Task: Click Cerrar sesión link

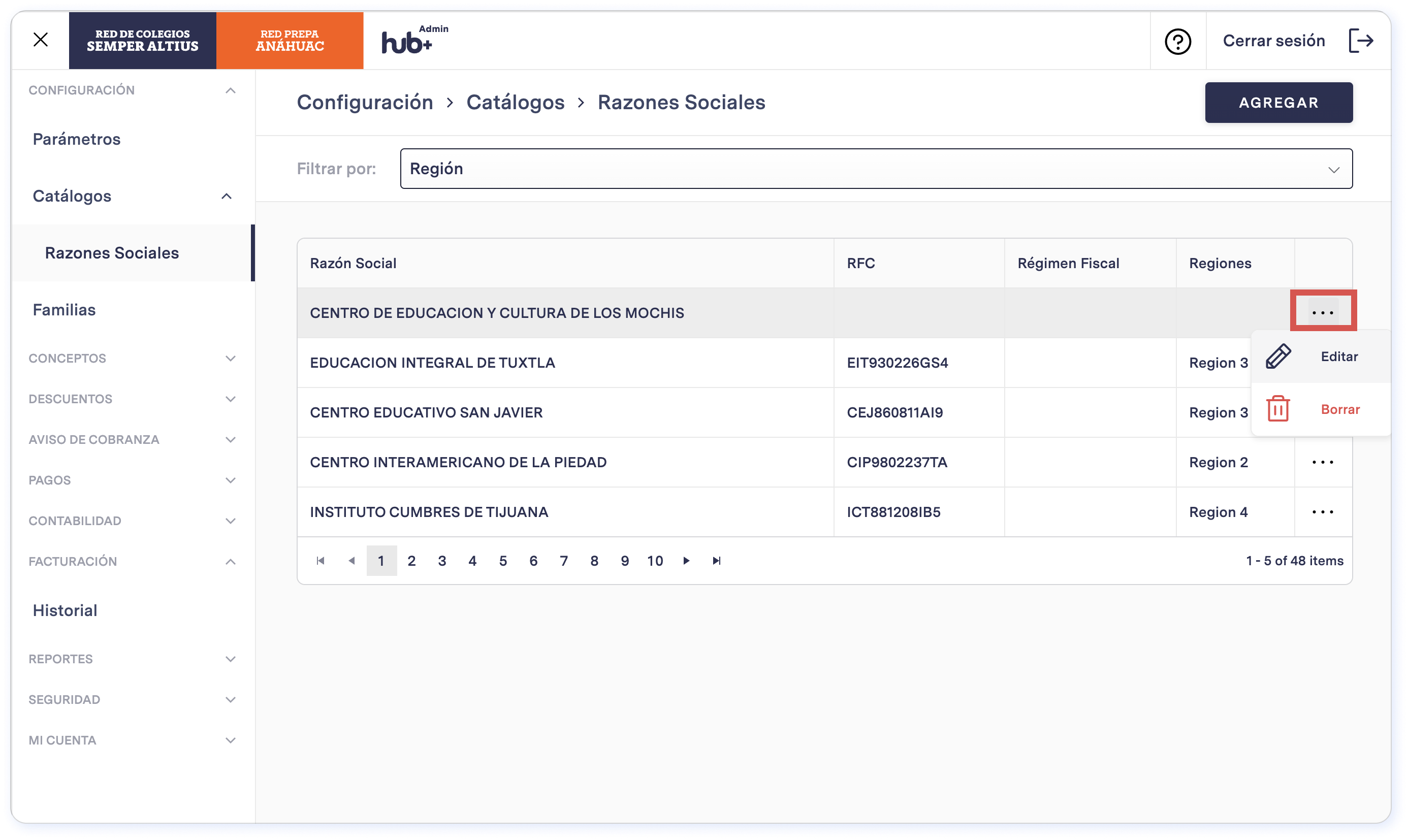Action: 1273,41
